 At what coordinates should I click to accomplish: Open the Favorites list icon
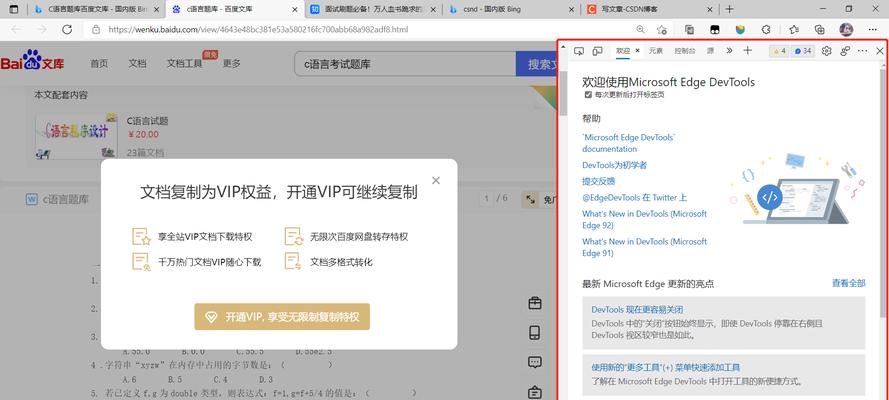click(x=794, y=29)
